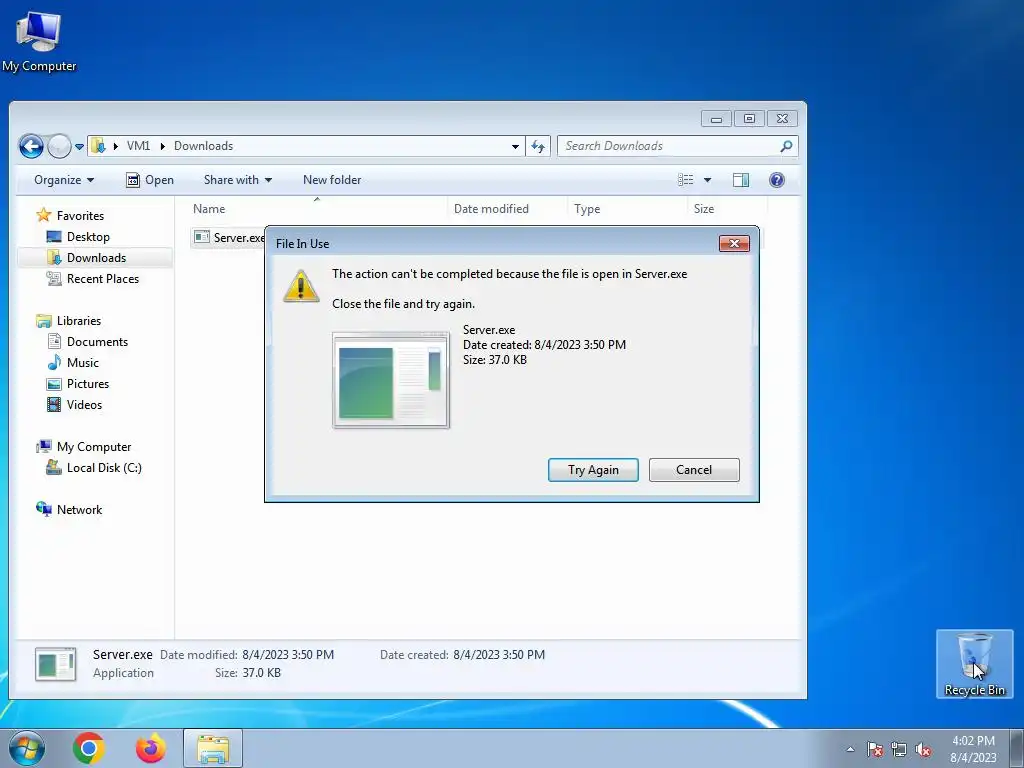Click Try Again in File In Use dialog
1024x768 pixels.
coord(593,470)
